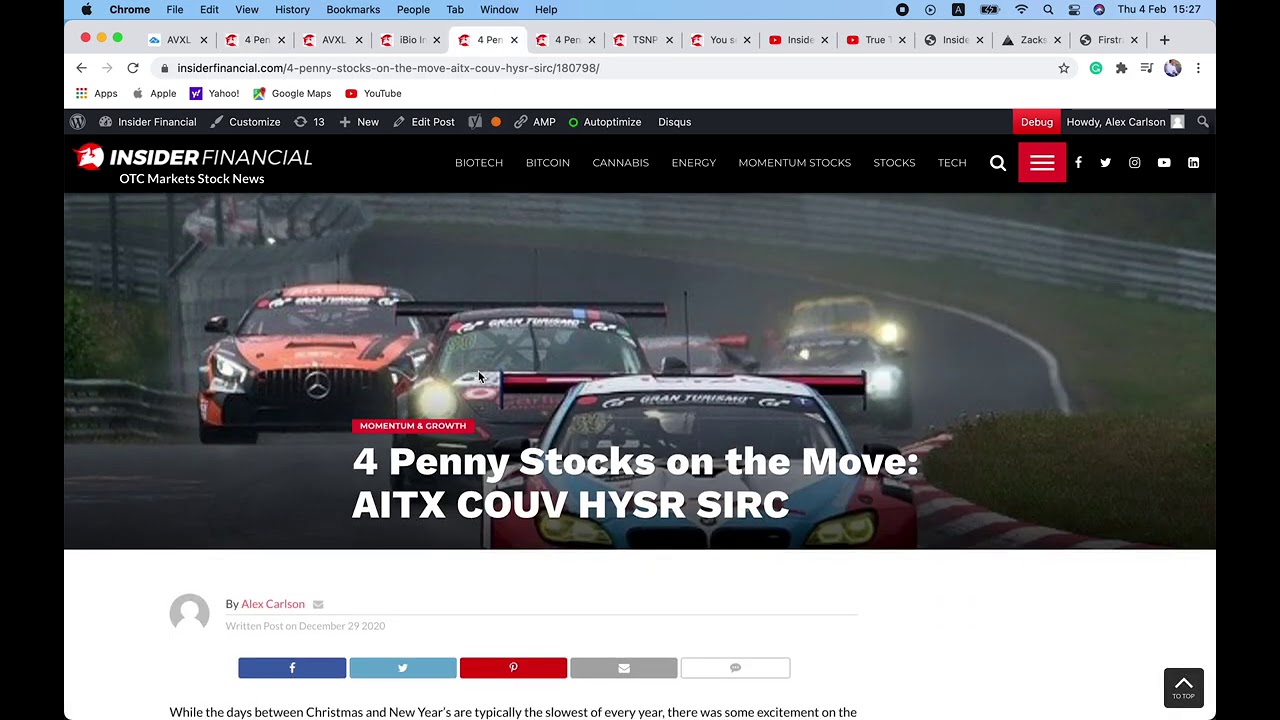Open Howdy, Alex Carlson account menu

(x=1125, y=122)
